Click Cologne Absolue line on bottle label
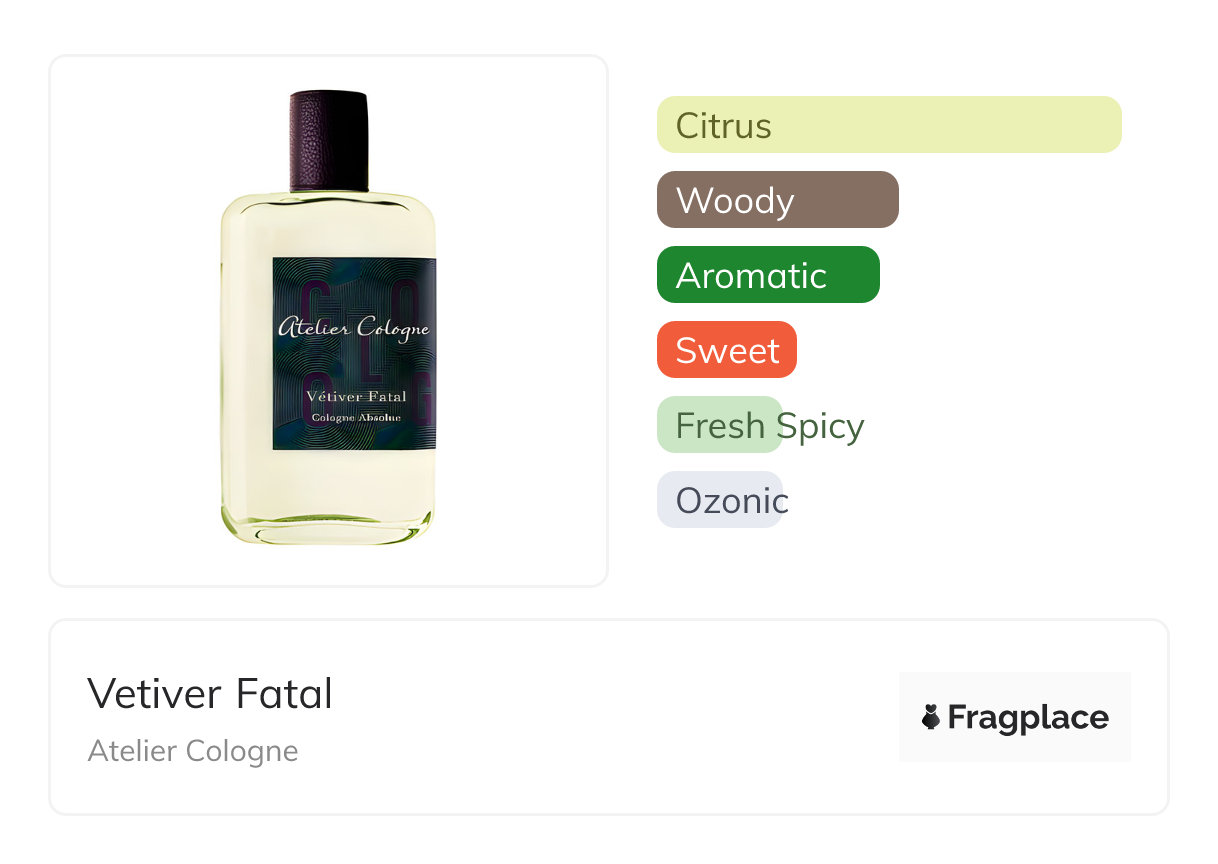Image resolution: width=1218 pixels, height=864 pixels. pos(356,418)
